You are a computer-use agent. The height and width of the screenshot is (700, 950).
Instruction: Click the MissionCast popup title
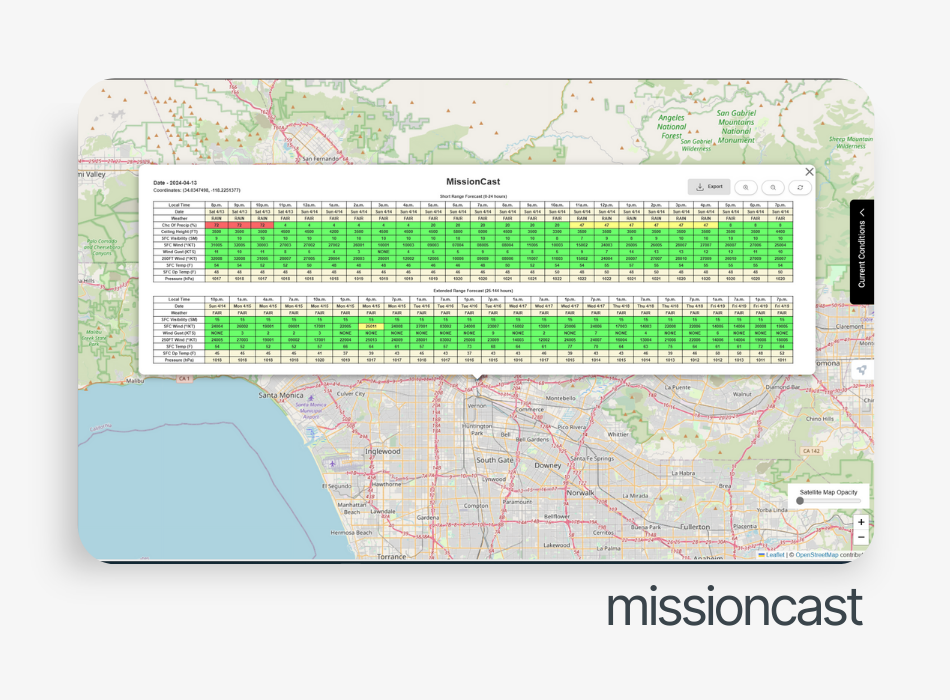tap(473, 181)
